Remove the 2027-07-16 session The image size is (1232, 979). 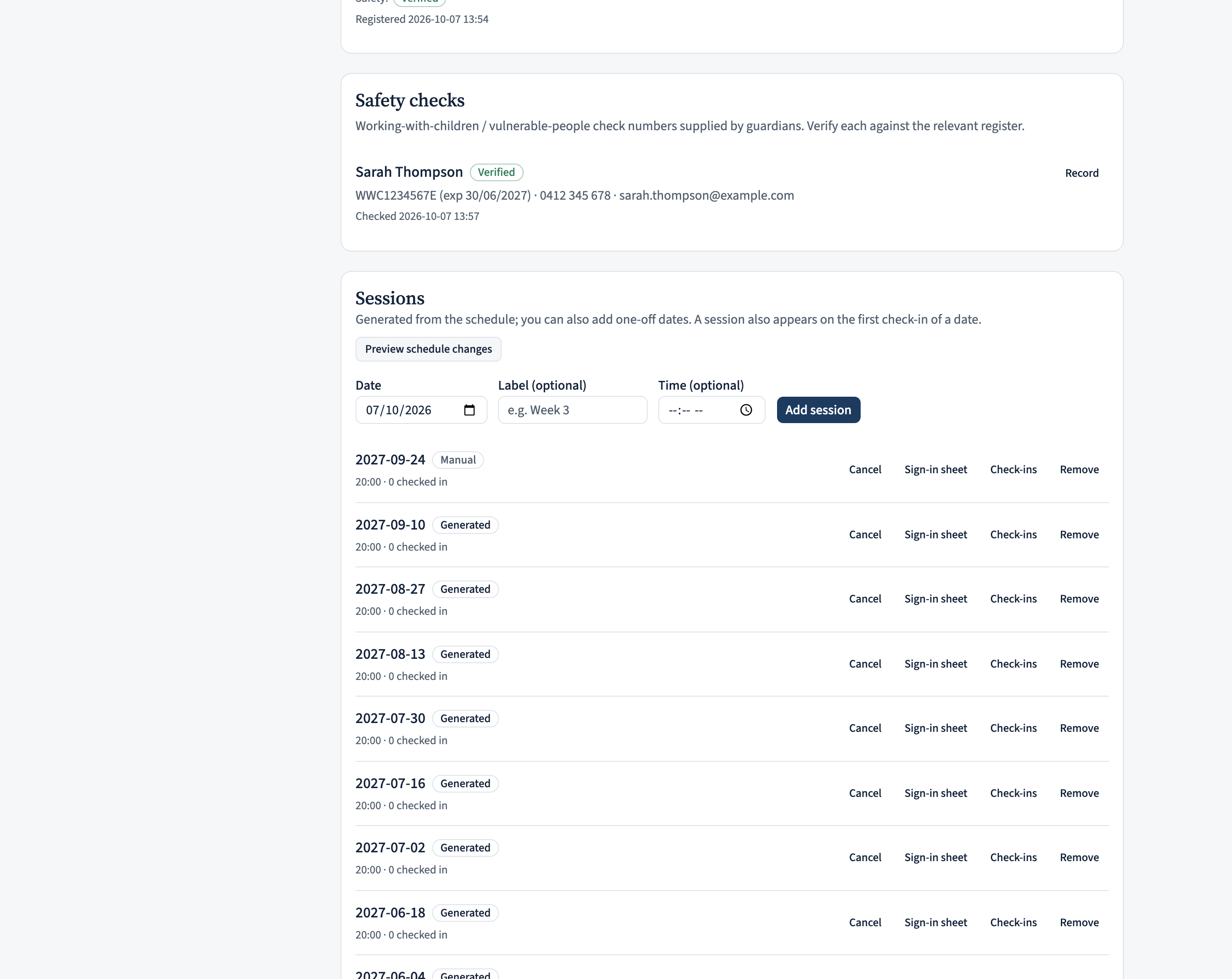[1079, 793]
